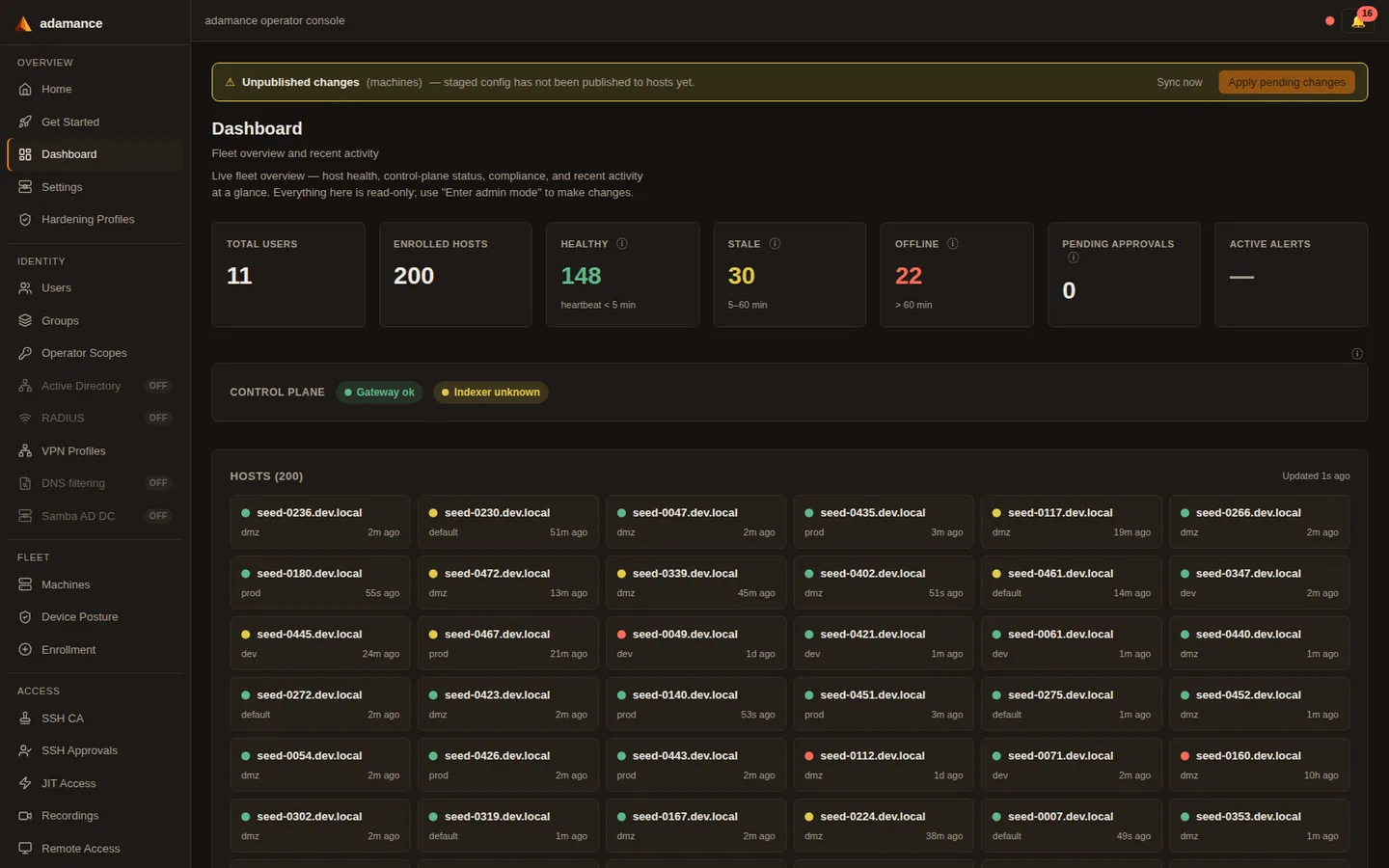The image size is (1389, 868).
Task: Click the info icon above control plane panel
Action: (x=1357, y=354)
